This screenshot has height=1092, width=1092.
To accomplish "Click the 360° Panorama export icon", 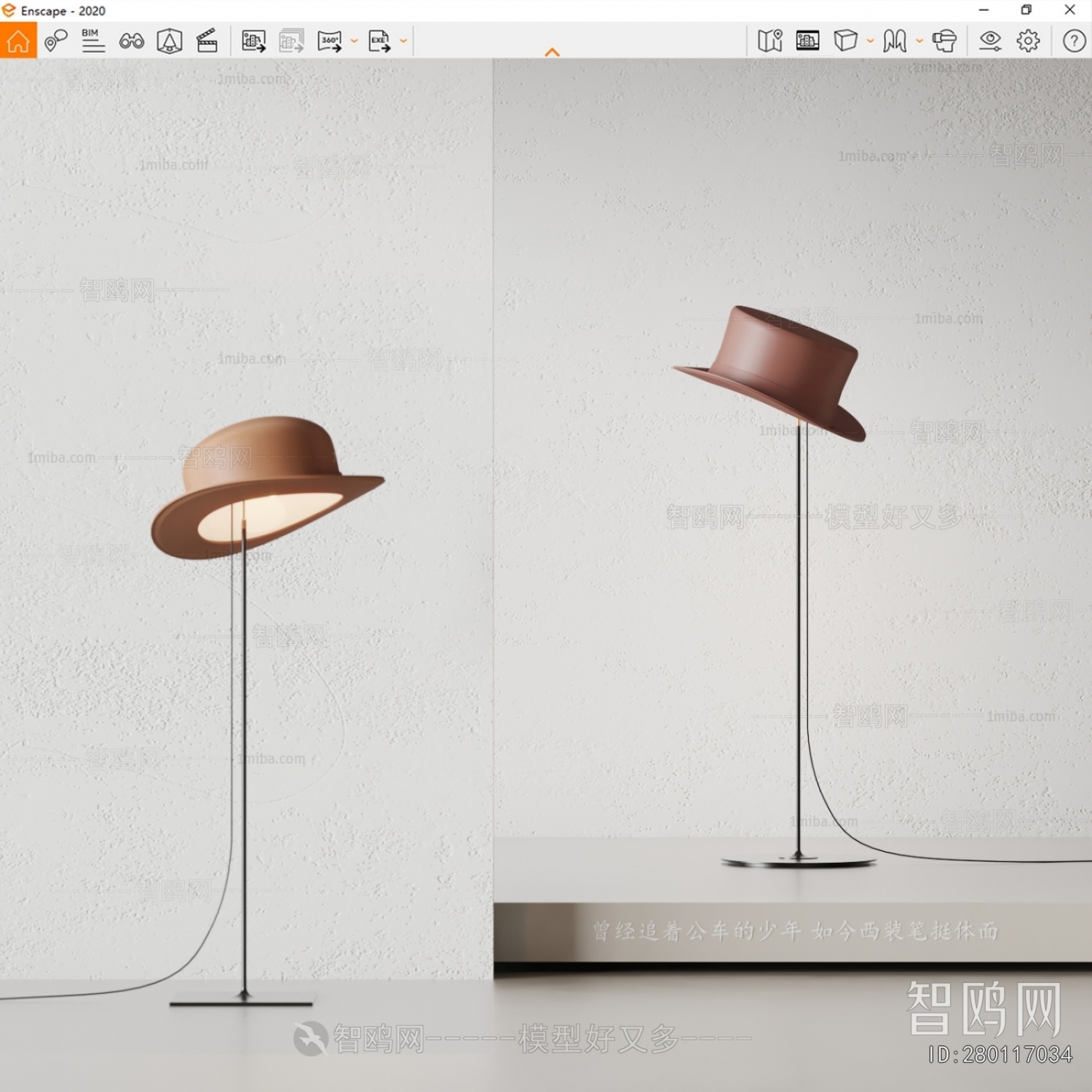I will coord(330,41).
